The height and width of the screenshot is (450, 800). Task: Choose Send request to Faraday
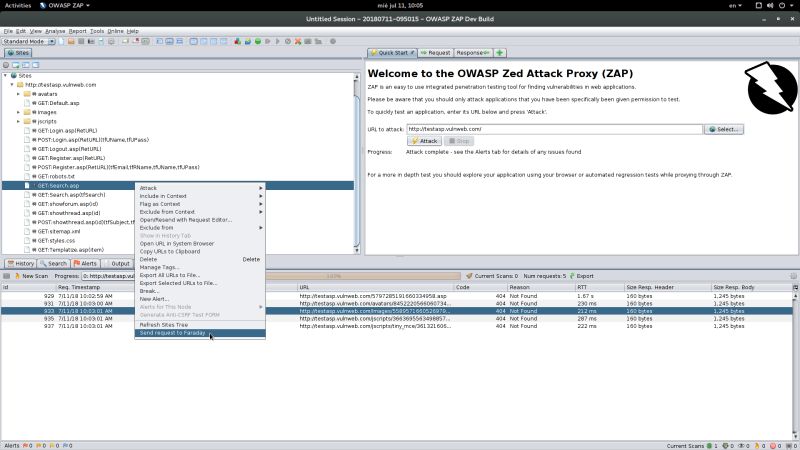click(200, 333)
